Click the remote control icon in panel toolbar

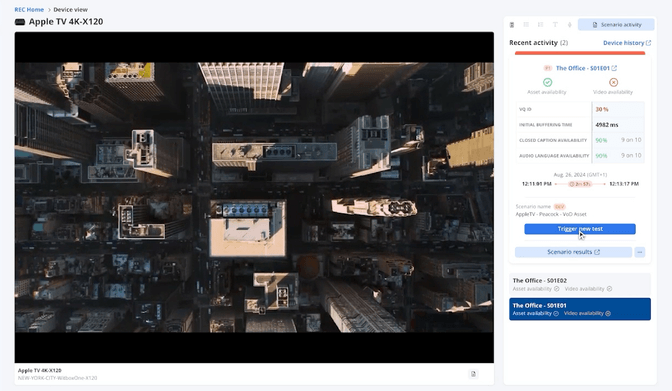512,25
